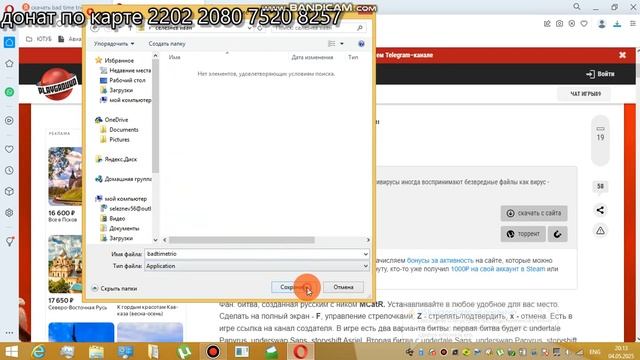This screenshot has width=640, height=360.
Task: Open the sidebar settings gear icon
Action: pyautogui.click(x=9, y=213)
